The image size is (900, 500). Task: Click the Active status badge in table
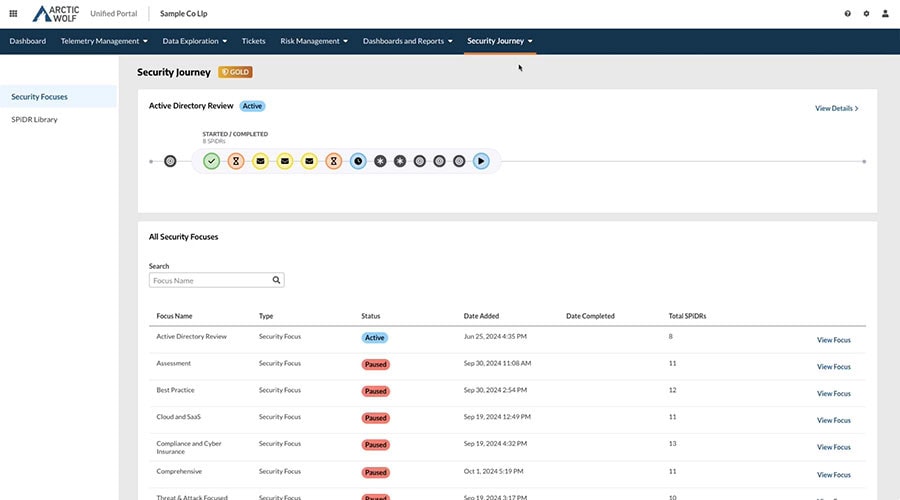click(374, 338)
